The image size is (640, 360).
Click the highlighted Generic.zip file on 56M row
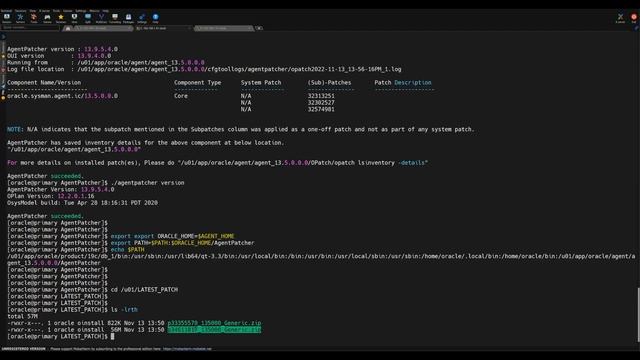point(214,330)
